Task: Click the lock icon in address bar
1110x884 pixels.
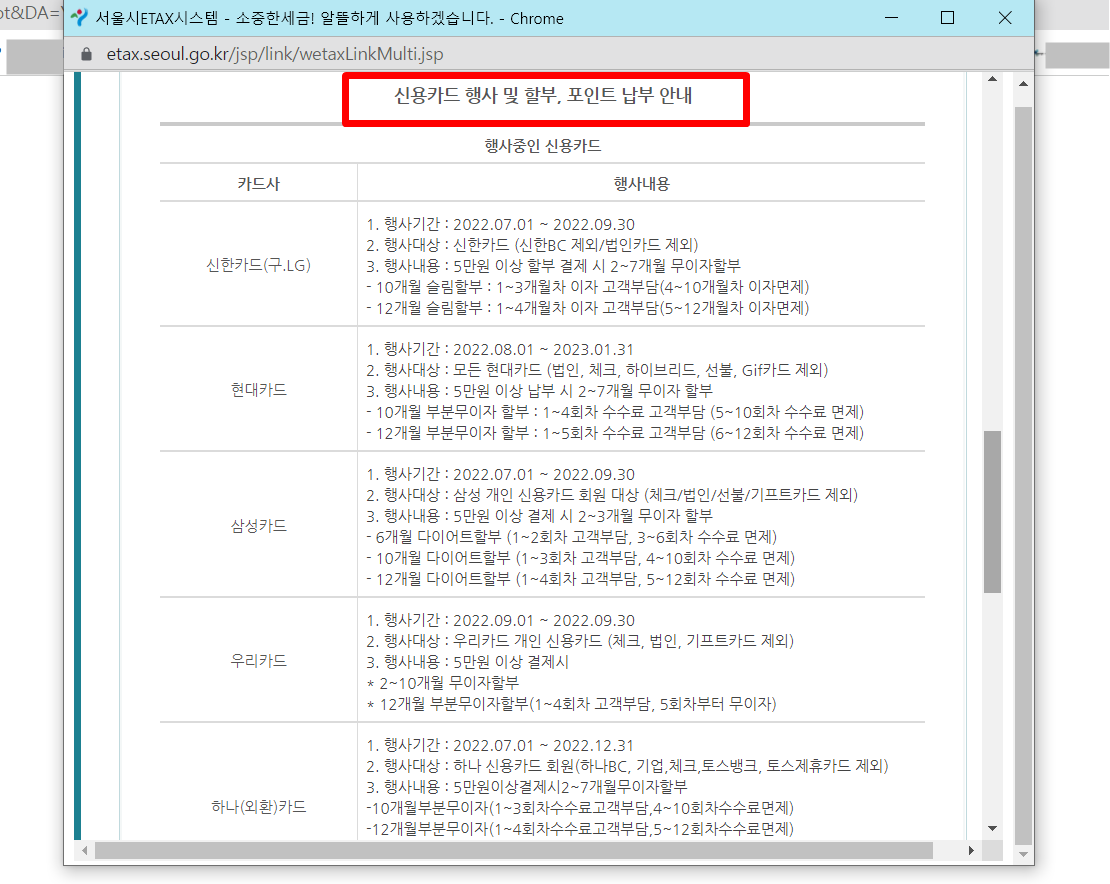Action: (x=86, y=54)
